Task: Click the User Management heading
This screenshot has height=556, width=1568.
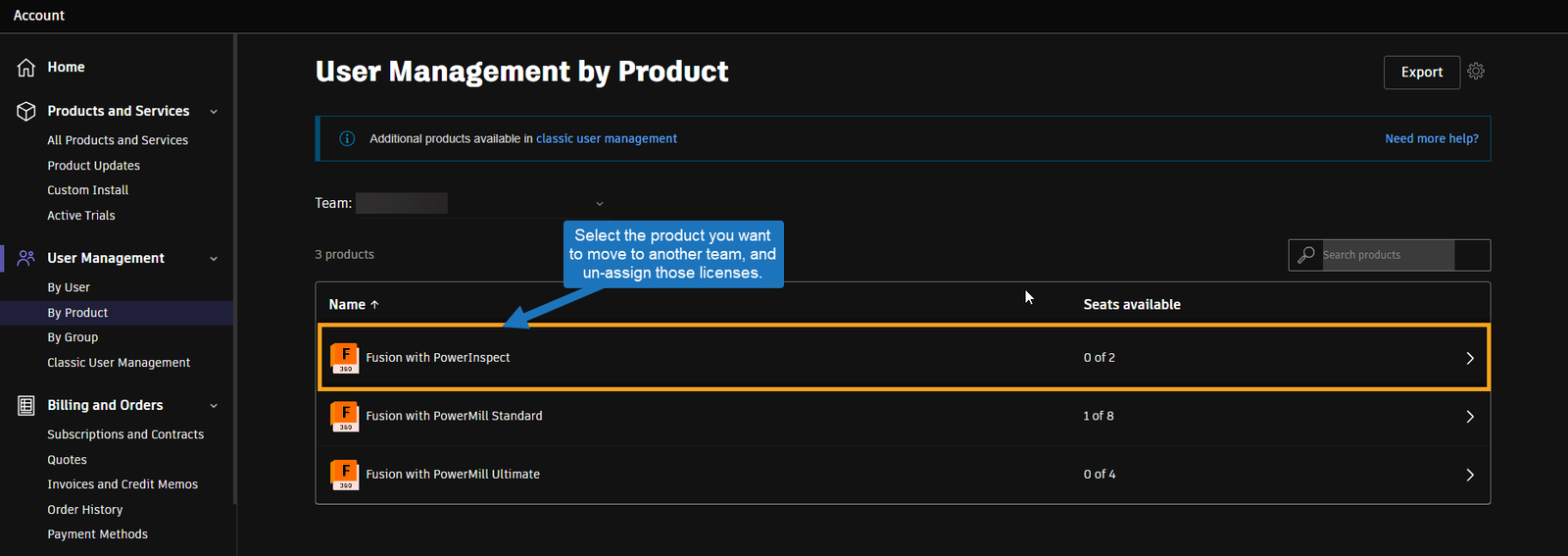Action: coord(106,259)
